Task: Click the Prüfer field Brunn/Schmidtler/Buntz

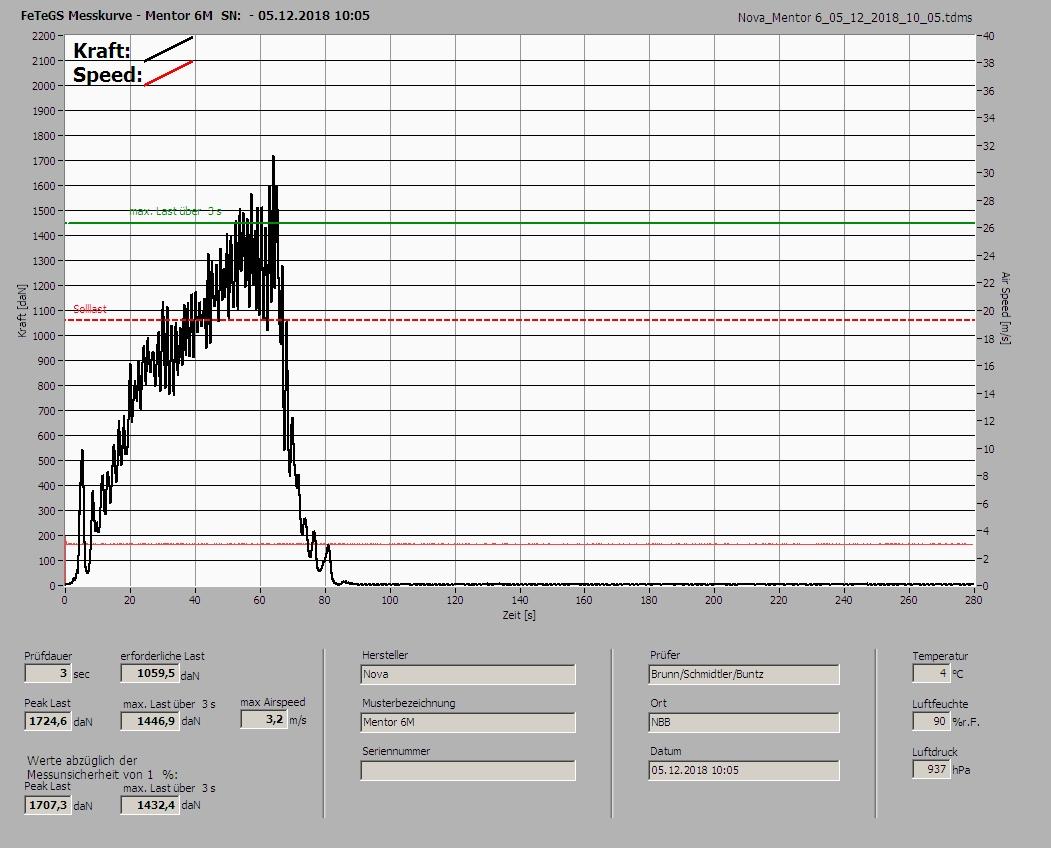Action: (744, 674)
